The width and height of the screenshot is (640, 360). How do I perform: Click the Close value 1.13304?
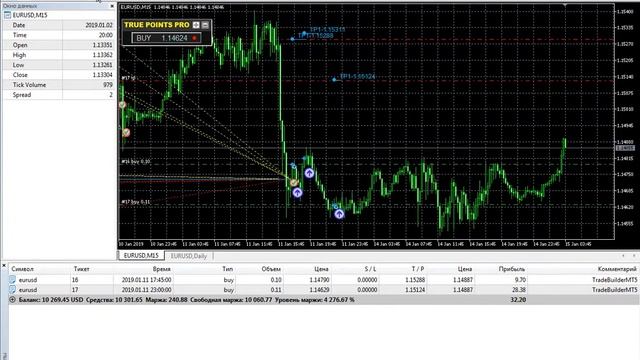point(102,75)
